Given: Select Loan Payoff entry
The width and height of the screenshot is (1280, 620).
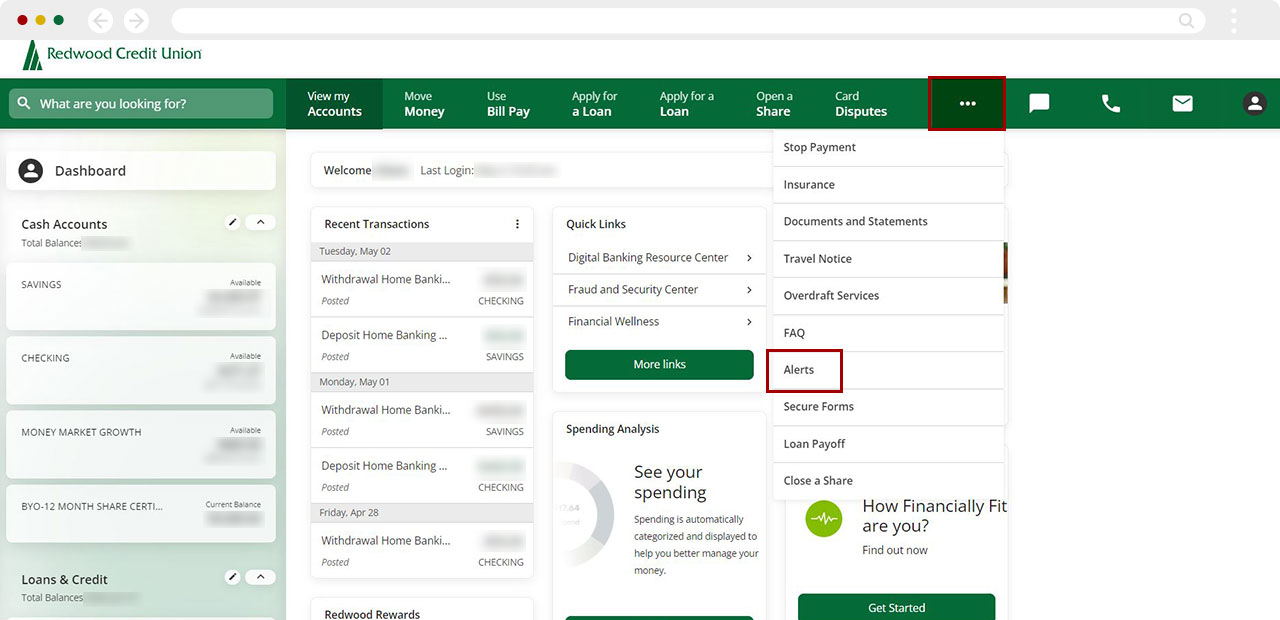Looking at the screenshot, I should tap(888, 444).
